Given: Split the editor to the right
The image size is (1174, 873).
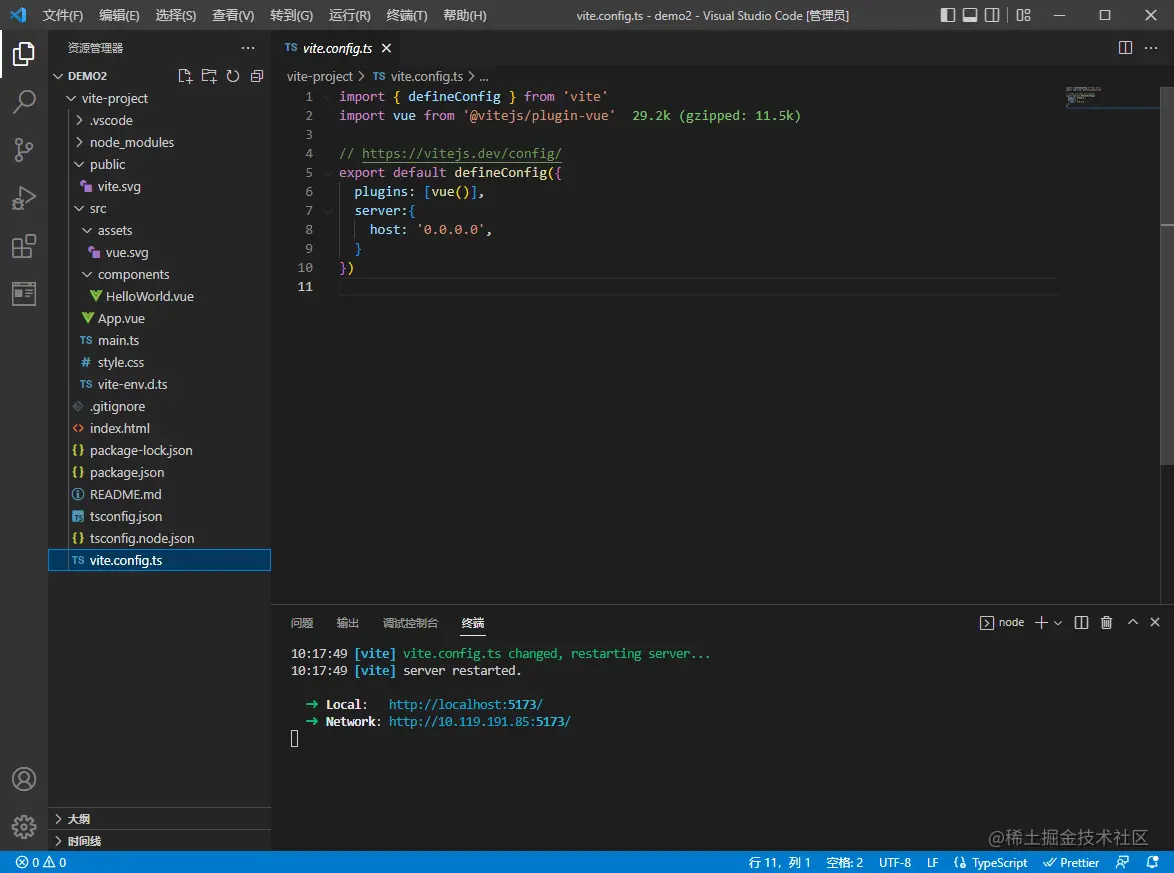Looking at the screenshot, I should (1125, 48).
